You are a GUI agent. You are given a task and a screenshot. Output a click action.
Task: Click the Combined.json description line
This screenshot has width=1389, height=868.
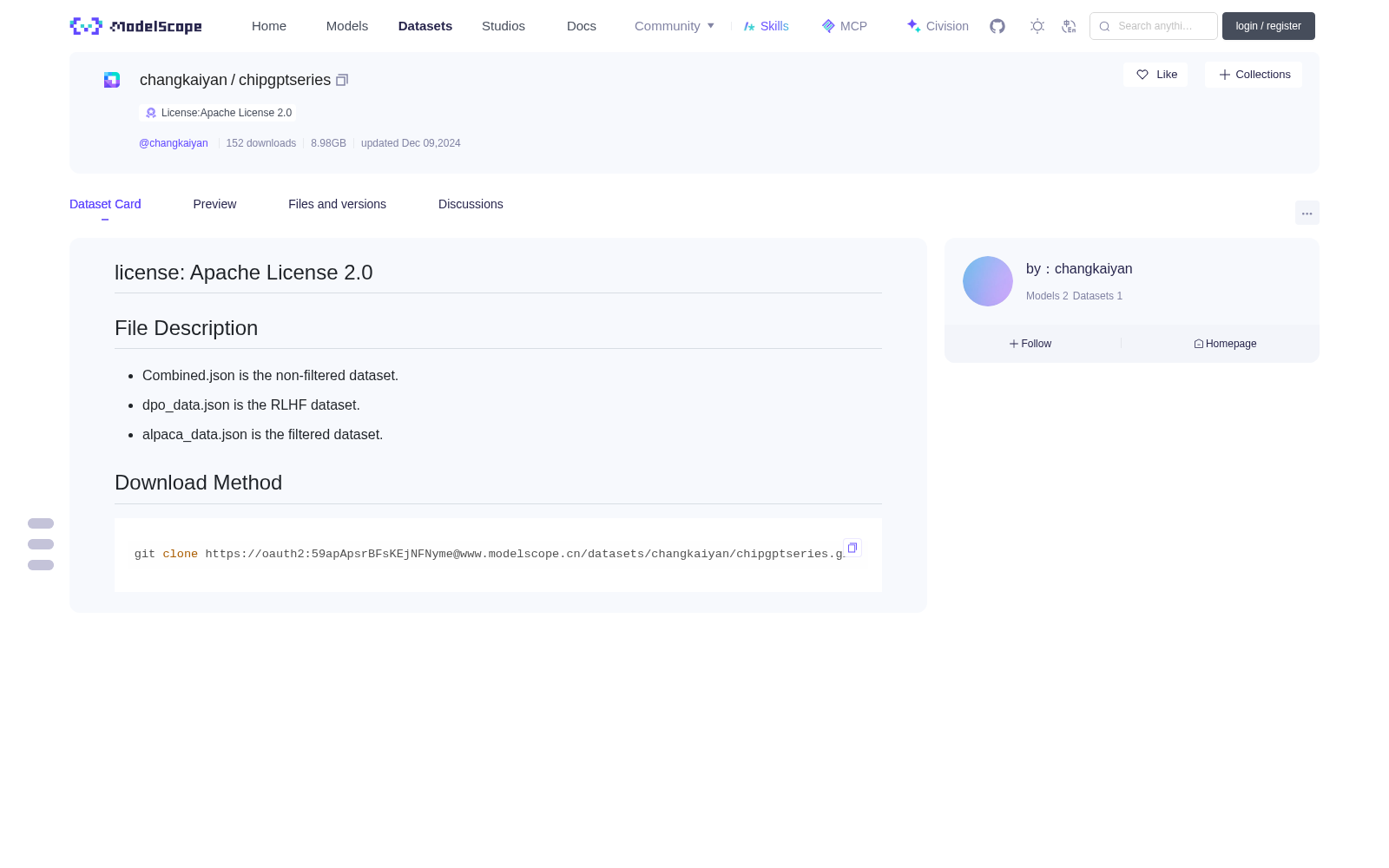click(270, 376)
